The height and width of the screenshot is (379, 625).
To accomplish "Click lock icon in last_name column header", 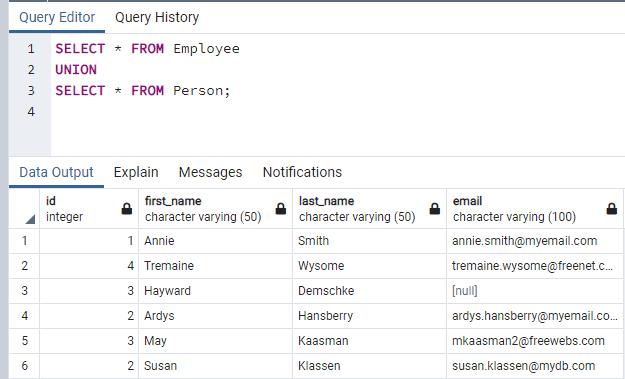I will pyautogui.click(x=434, y=208).
